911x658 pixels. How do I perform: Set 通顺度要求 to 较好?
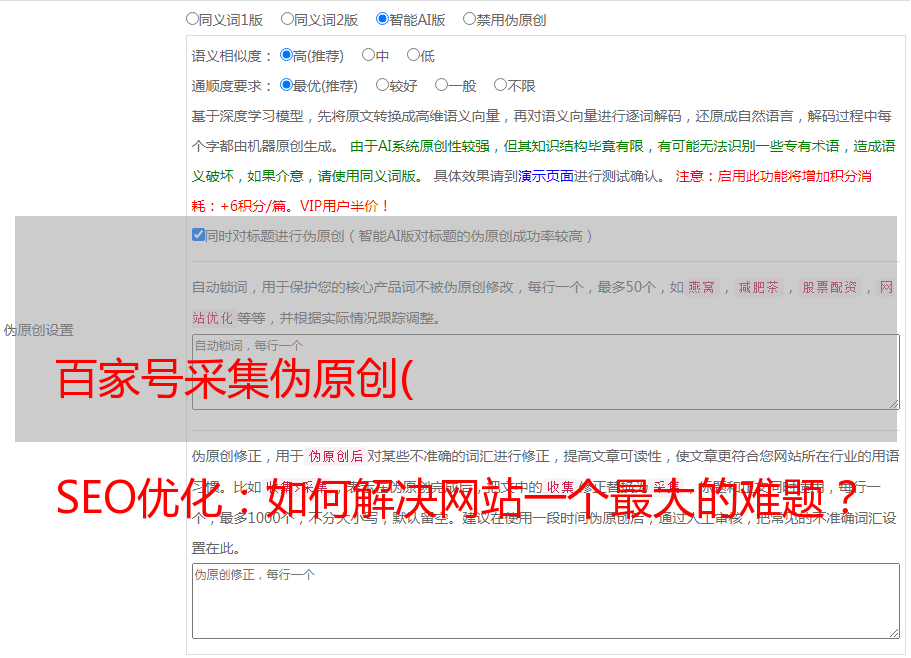382,85
